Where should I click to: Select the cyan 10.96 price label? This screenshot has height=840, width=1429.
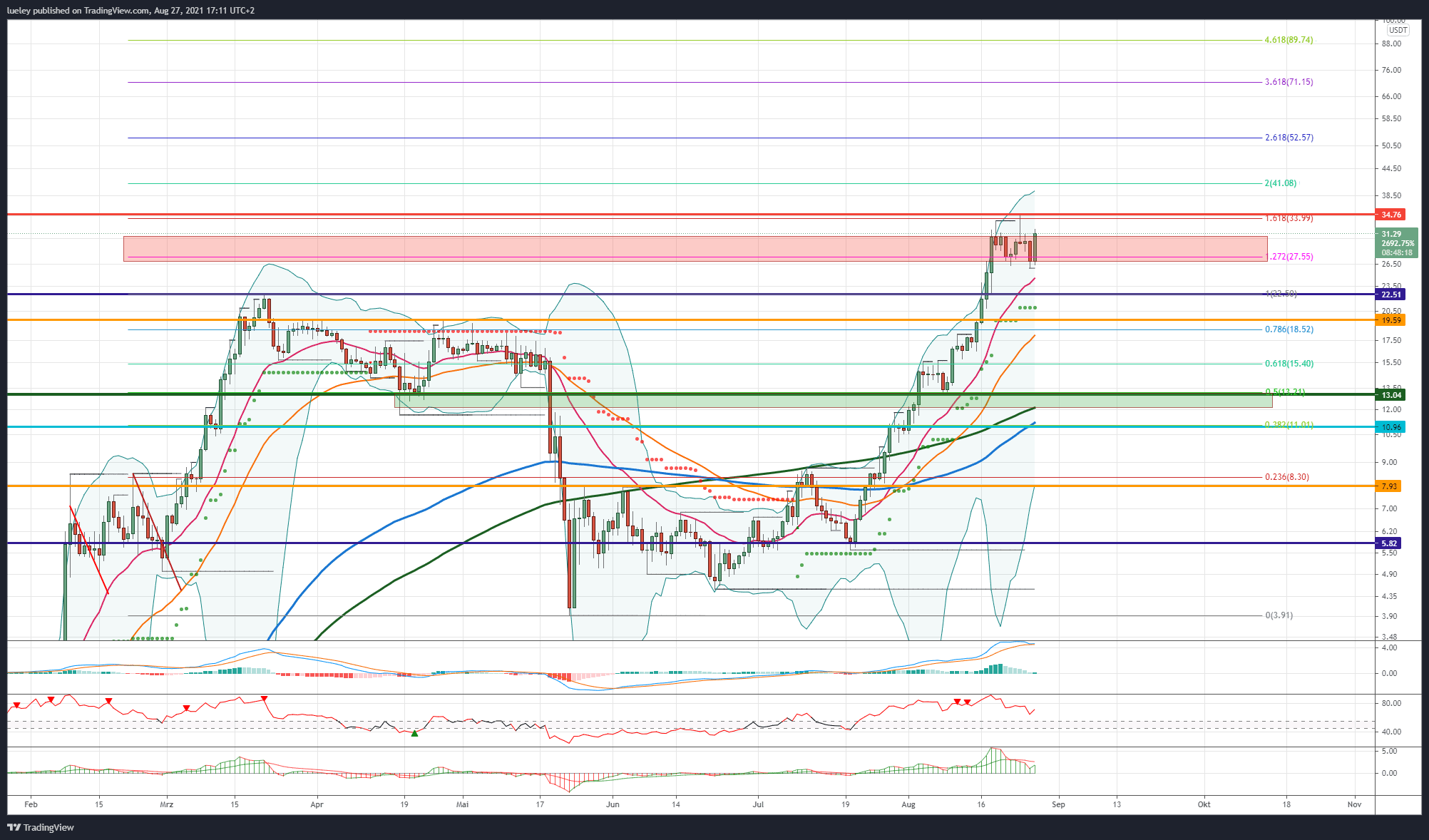click(x=1390, y=427)
